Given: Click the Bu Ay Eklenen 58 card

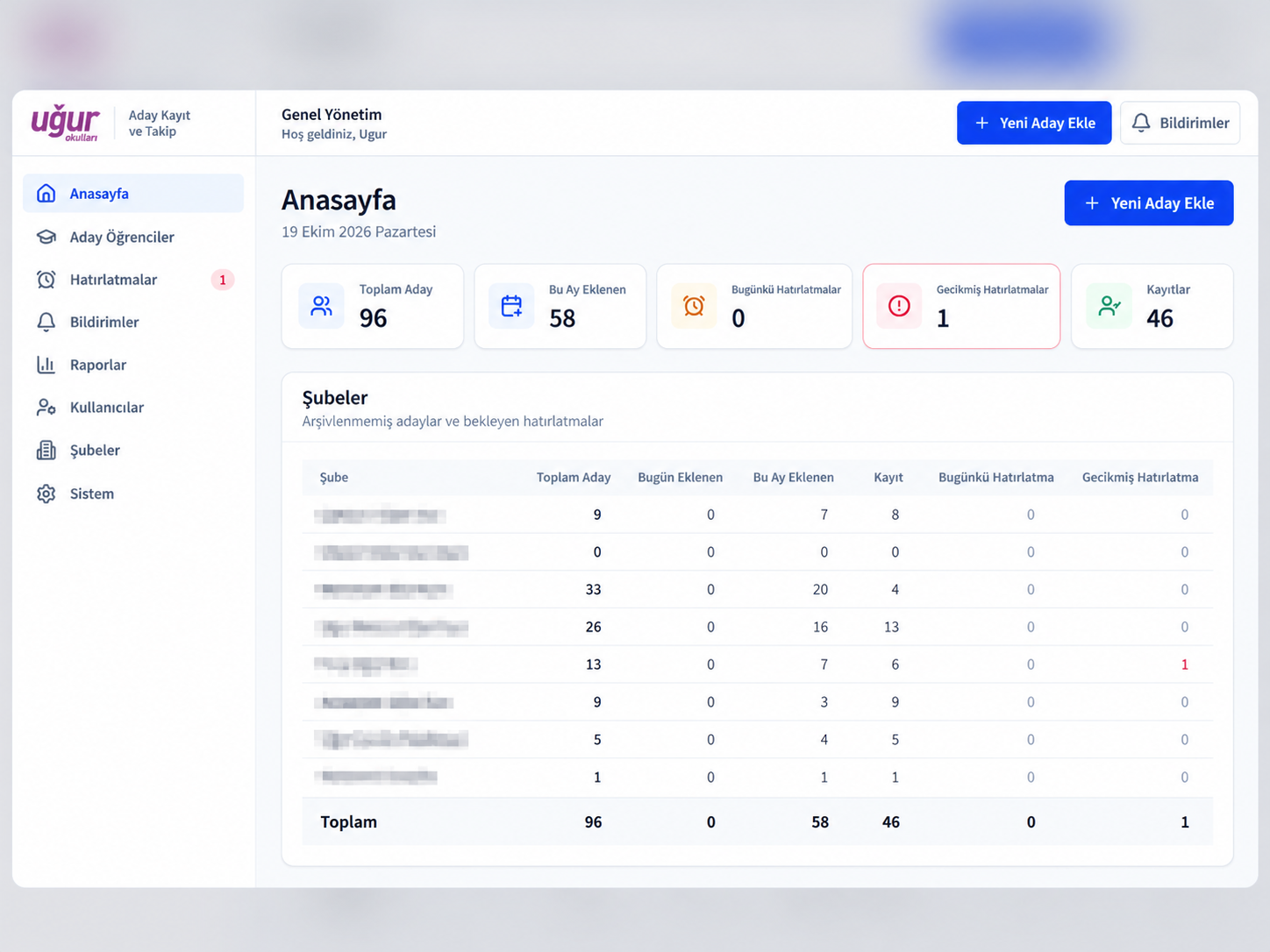Looking at the screenshot, I should [x=560, y=306].
